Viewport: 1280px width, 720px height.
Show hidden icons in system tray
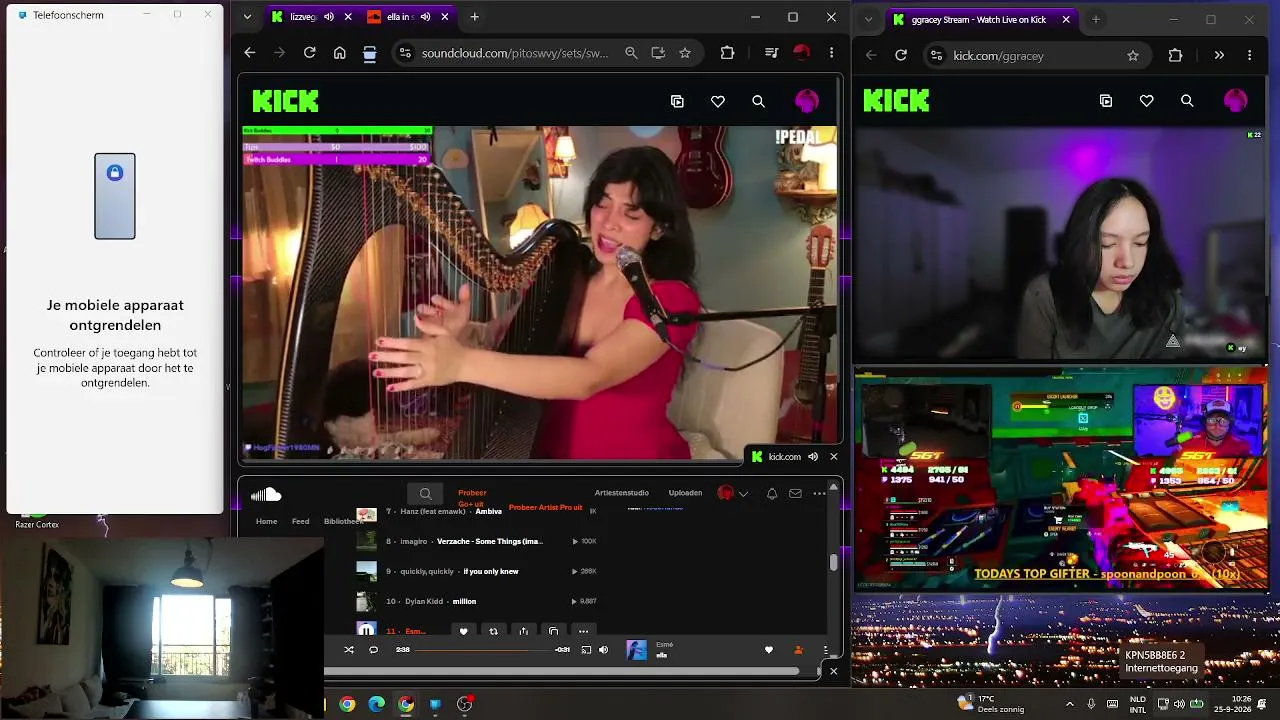point(1070,704)
